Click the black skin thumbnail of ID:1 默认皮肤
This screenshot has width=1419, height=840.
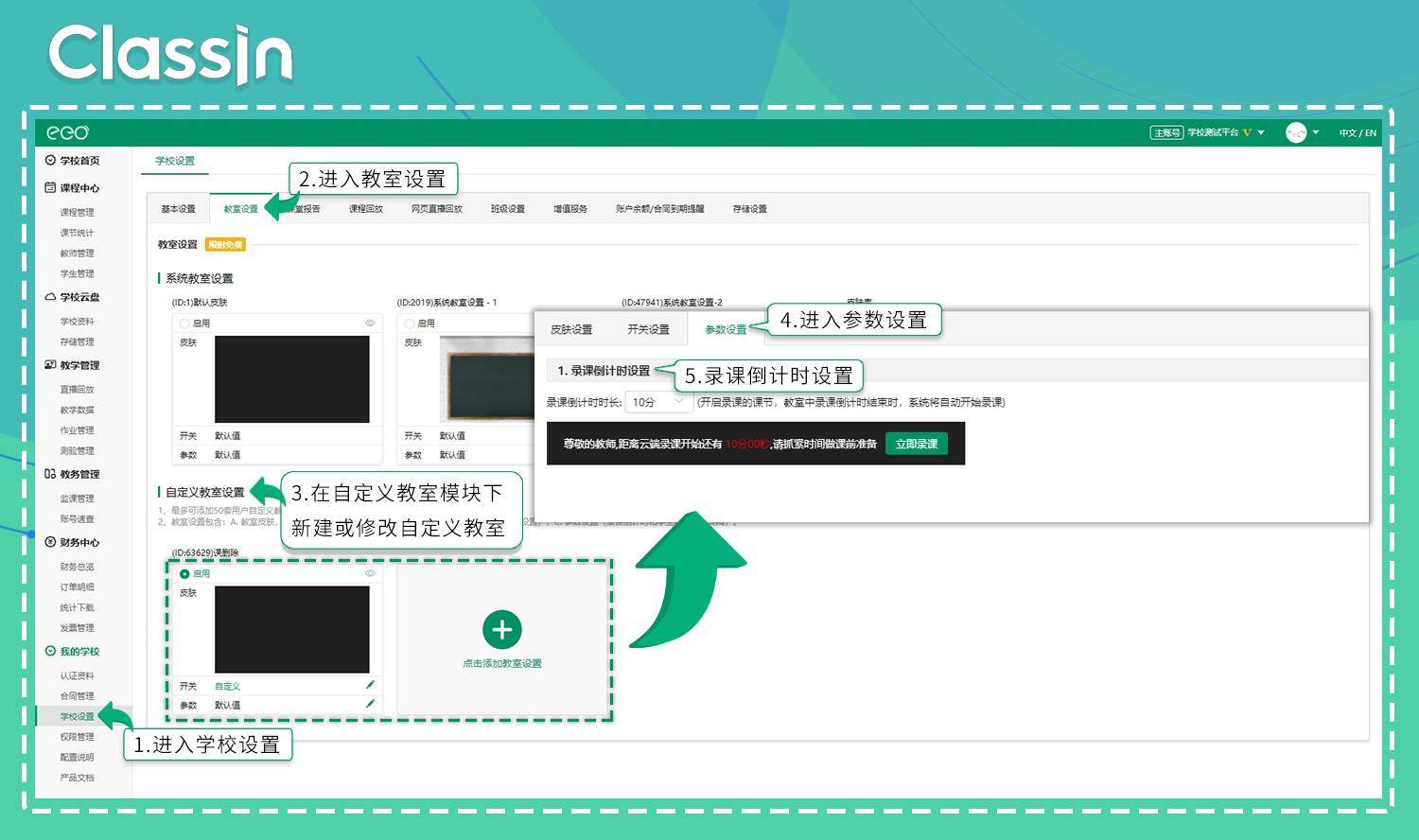pos(292,379)
